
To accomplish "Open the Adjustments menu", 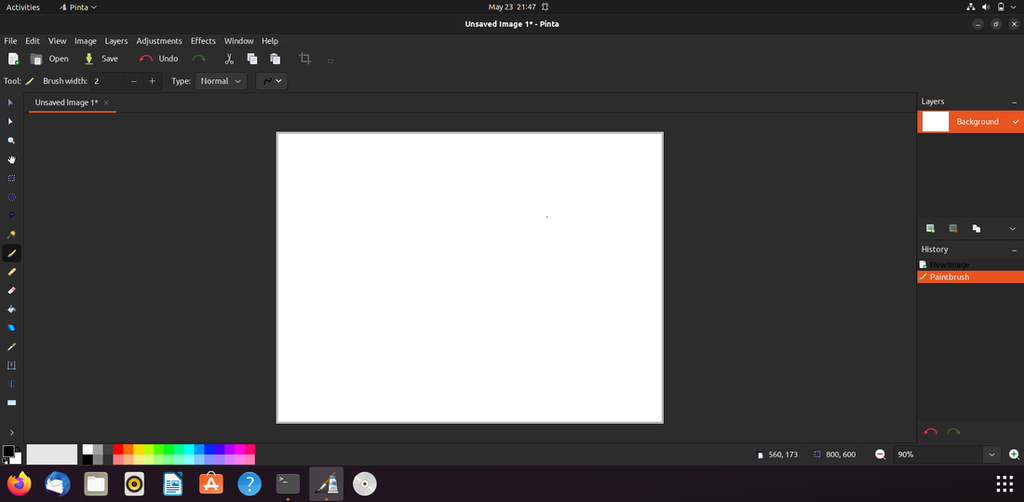I will pos(159,40).
